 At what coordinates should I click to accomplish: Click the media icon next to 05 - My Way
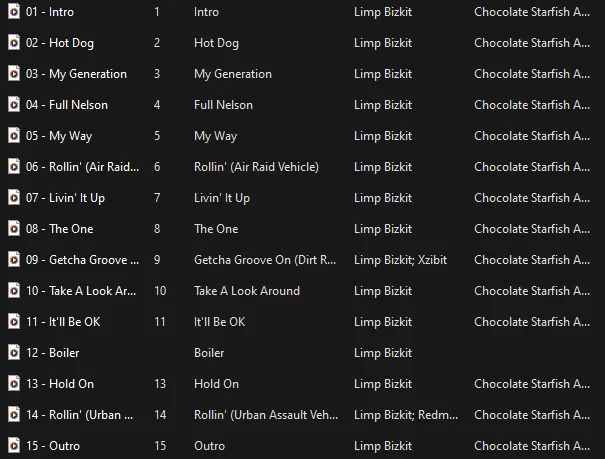pos(14,135)
